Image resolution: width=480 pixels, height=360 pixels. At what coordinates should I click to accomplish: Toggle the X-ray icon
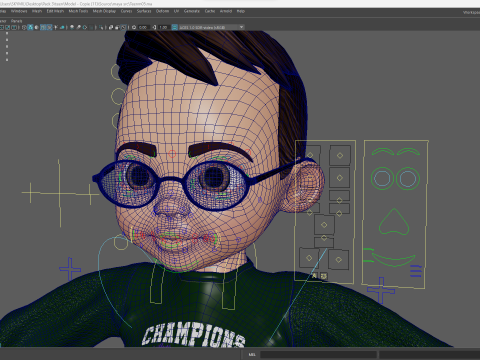(x=111, y=27)
